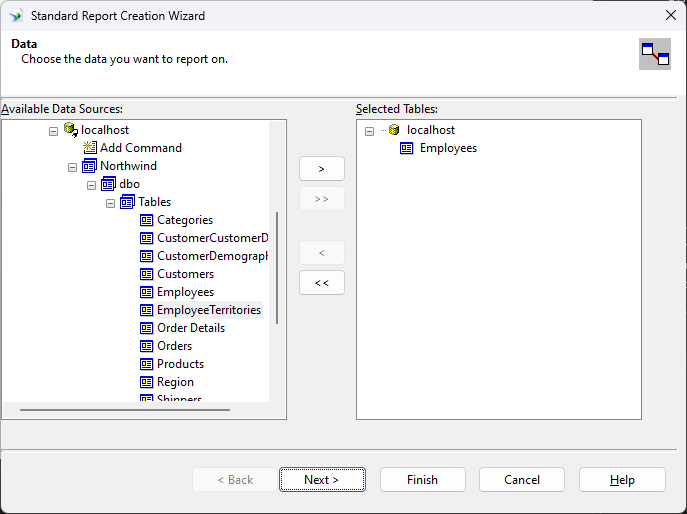Click the Order Details table icon
The image size is (687, 514).
click(x=147, y=328)
